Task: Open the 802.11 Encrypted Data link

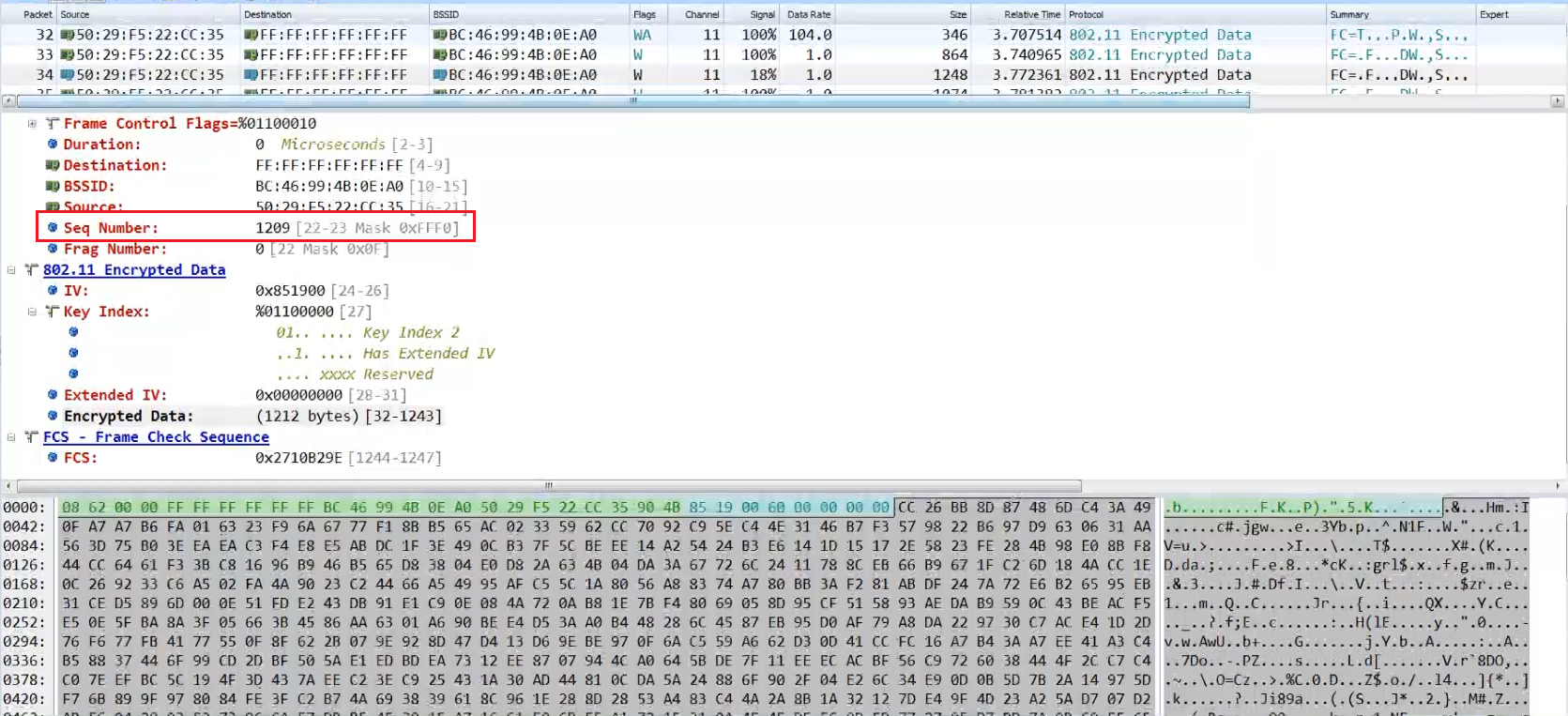Action: point(134,270)
